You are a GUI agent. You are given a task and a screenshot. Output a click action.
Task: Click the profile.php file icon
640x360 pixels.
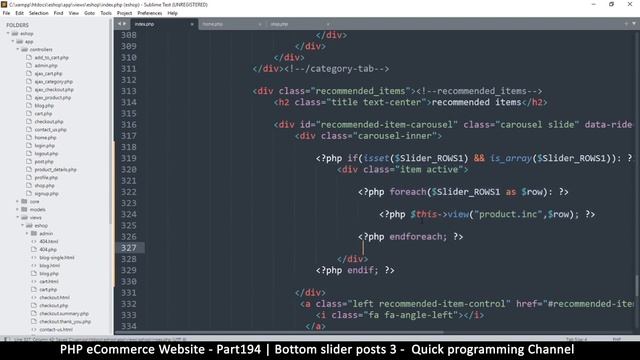29,178
